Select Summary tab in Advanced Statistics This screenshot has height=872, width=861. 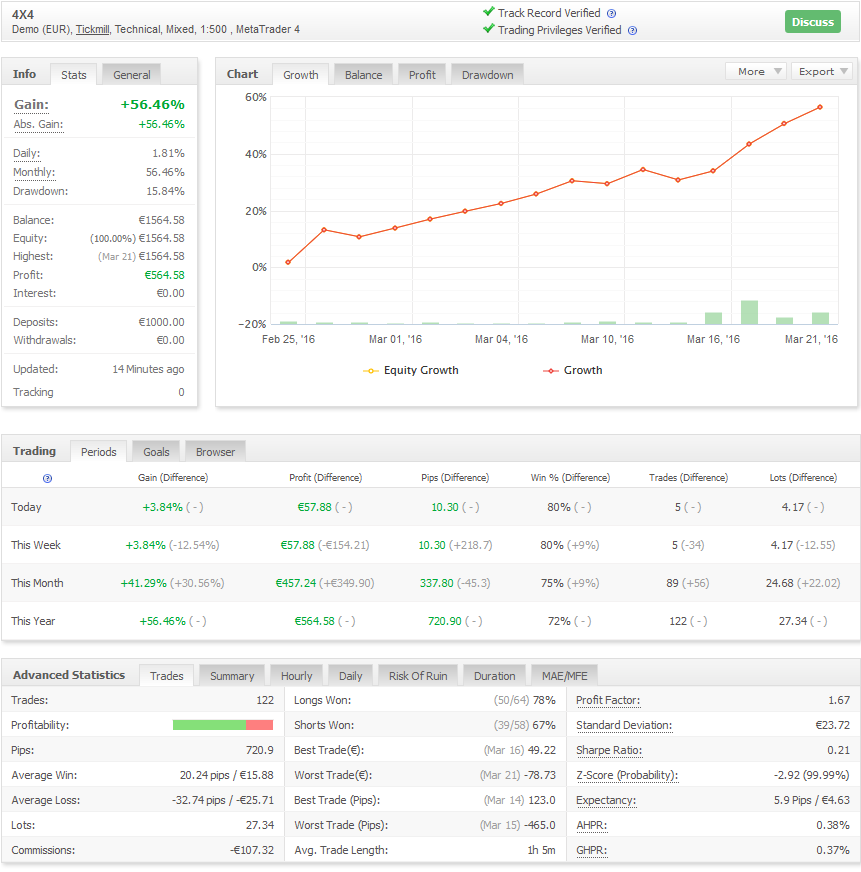pyautogui.click(x=232, y=676)
